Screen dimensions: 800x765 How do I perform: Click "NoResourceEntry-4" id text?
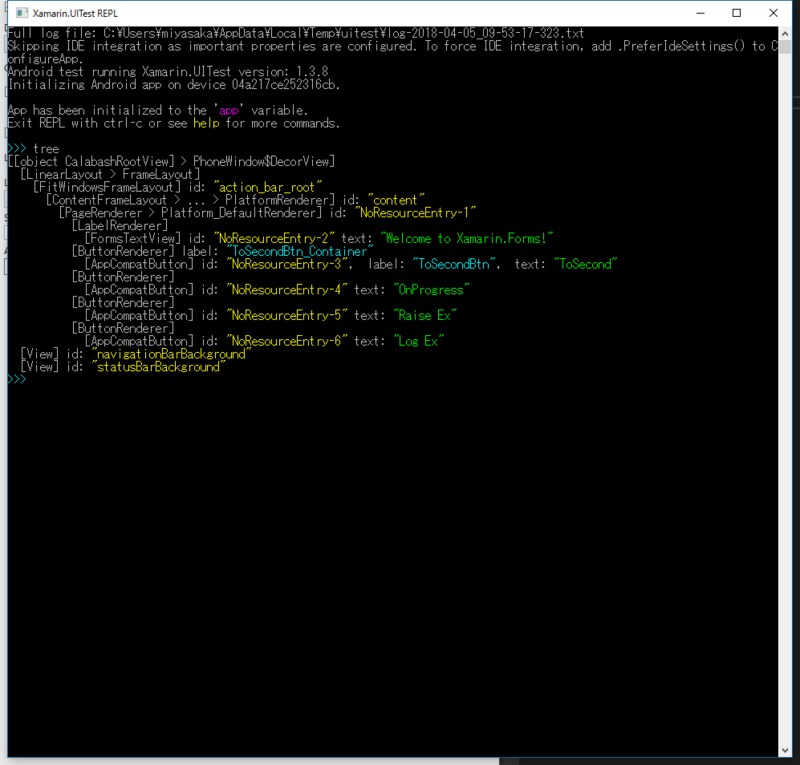coord(287,290)
